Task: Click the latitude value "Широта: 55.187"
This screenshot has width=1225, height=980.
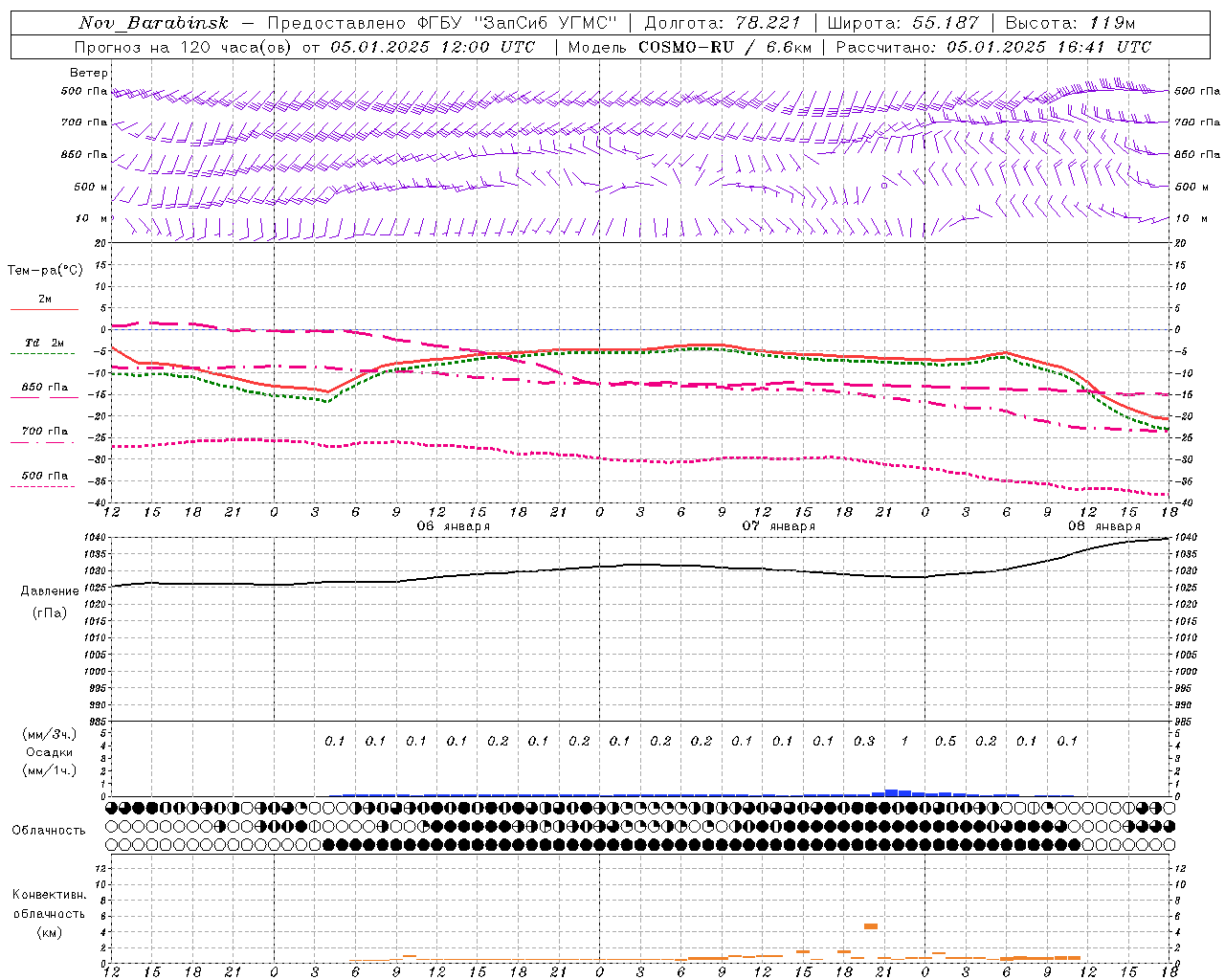Action: point(903,23)
